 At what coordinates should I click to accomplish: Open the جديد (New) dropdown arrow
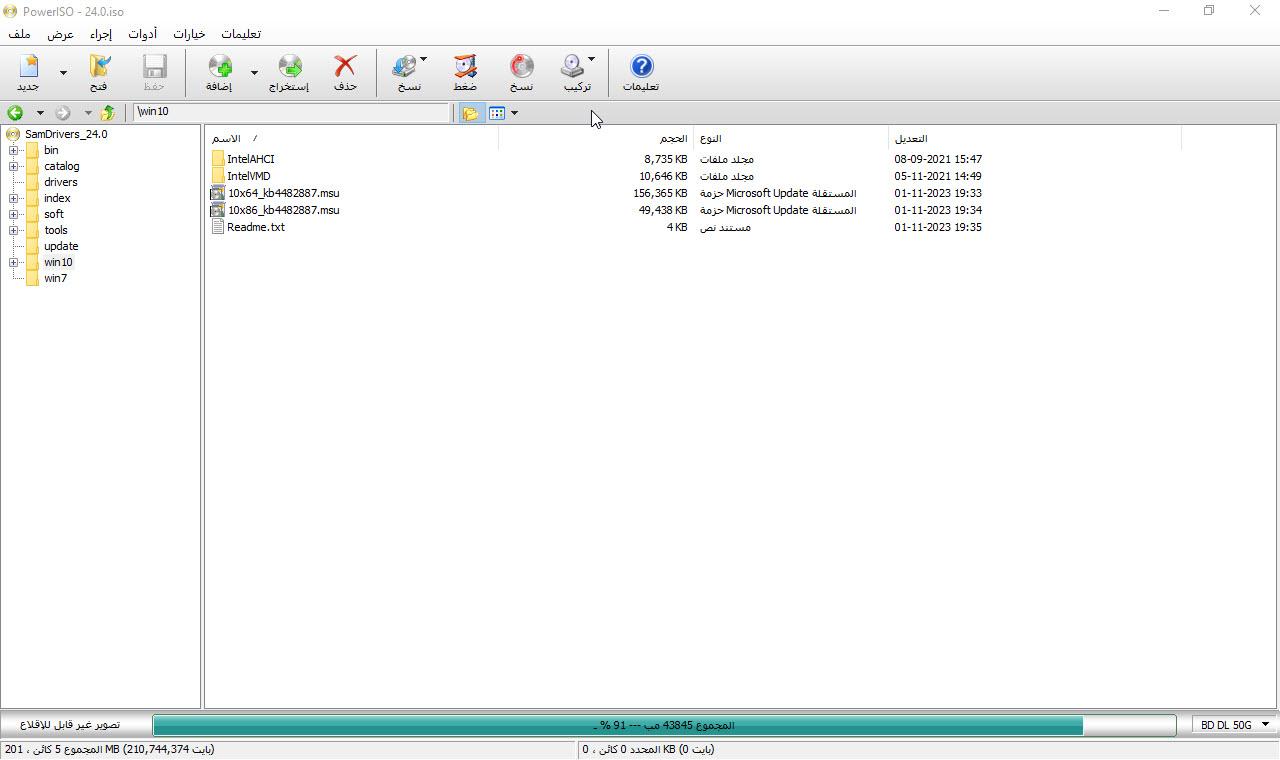pos(64,72)
